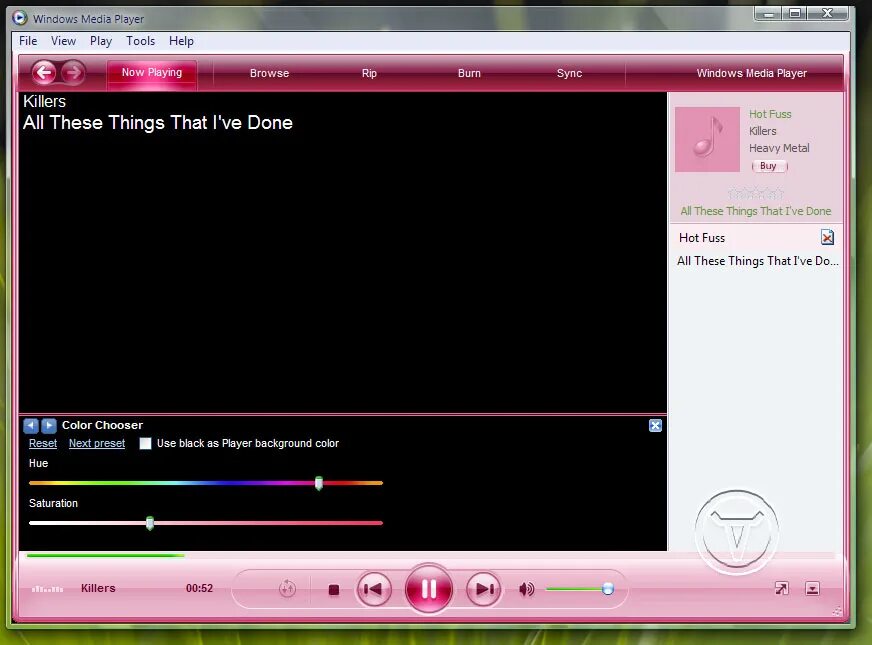Click the Killers artist name in info pane
Screen dimensions: 872x645
coord(762,131)
